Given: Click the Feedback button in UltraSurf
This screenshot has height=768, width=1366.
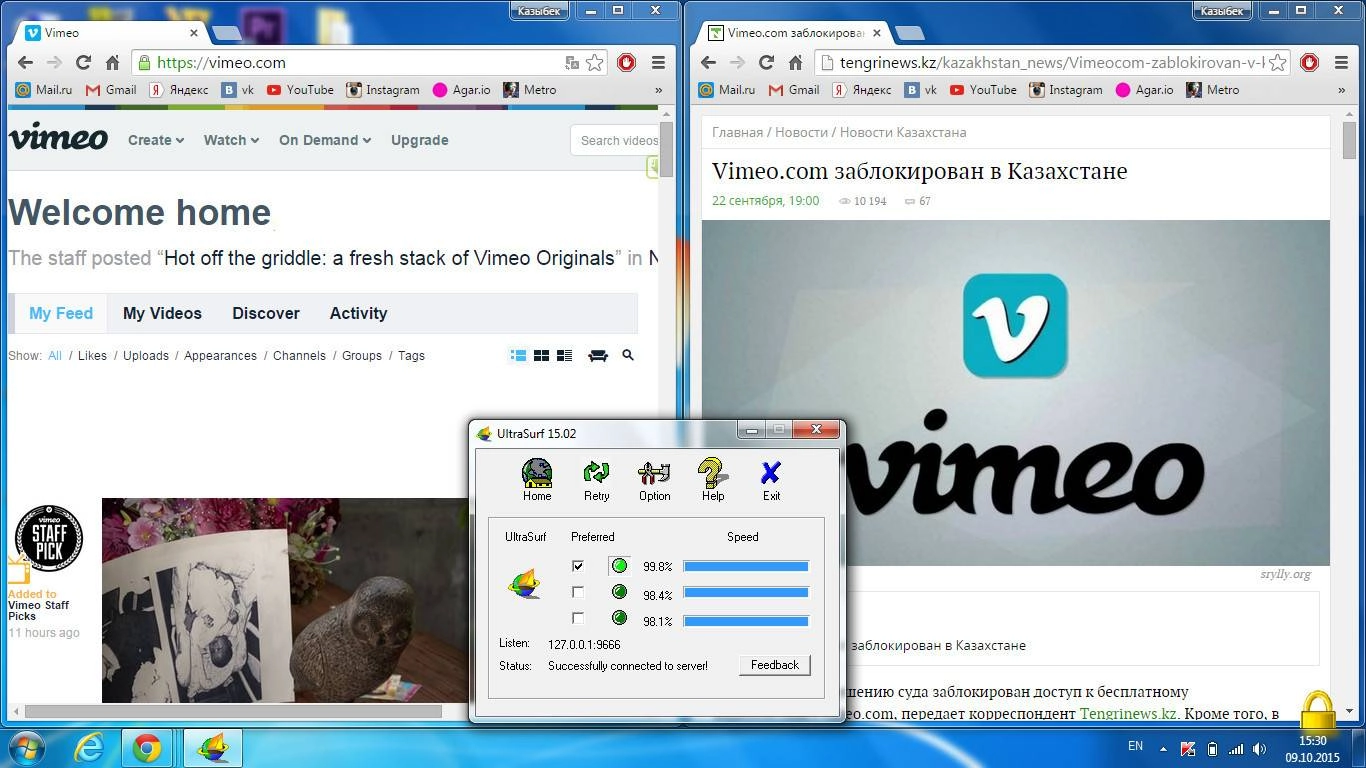Looking at the screenshot, I should click(775, 665).
